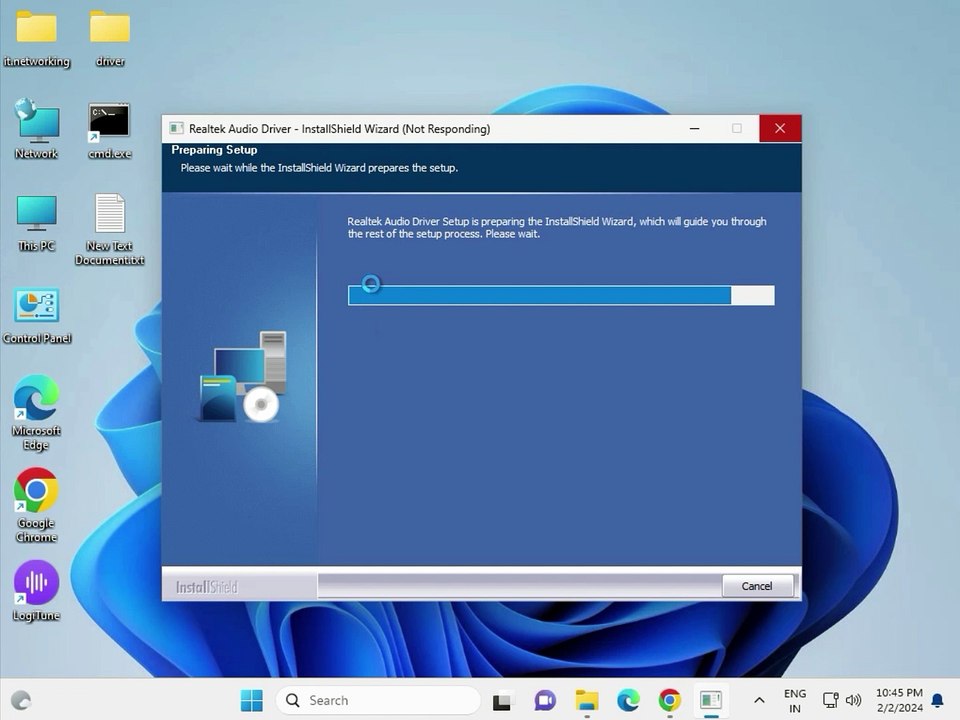
Task: Select the This PC desktop icon
Action: pyautogui.click(x=36, y=223)
